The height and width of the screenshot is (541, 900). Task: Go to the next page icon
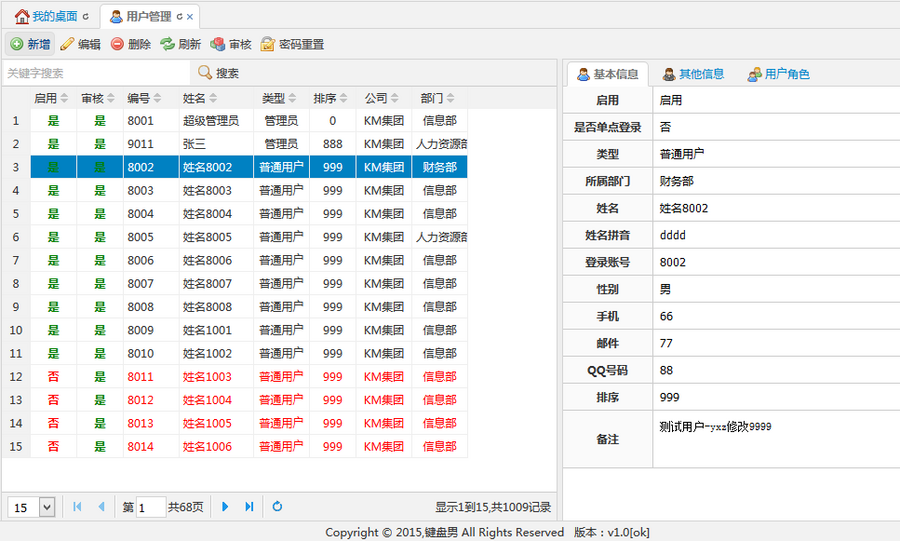[x=225, y=507]
